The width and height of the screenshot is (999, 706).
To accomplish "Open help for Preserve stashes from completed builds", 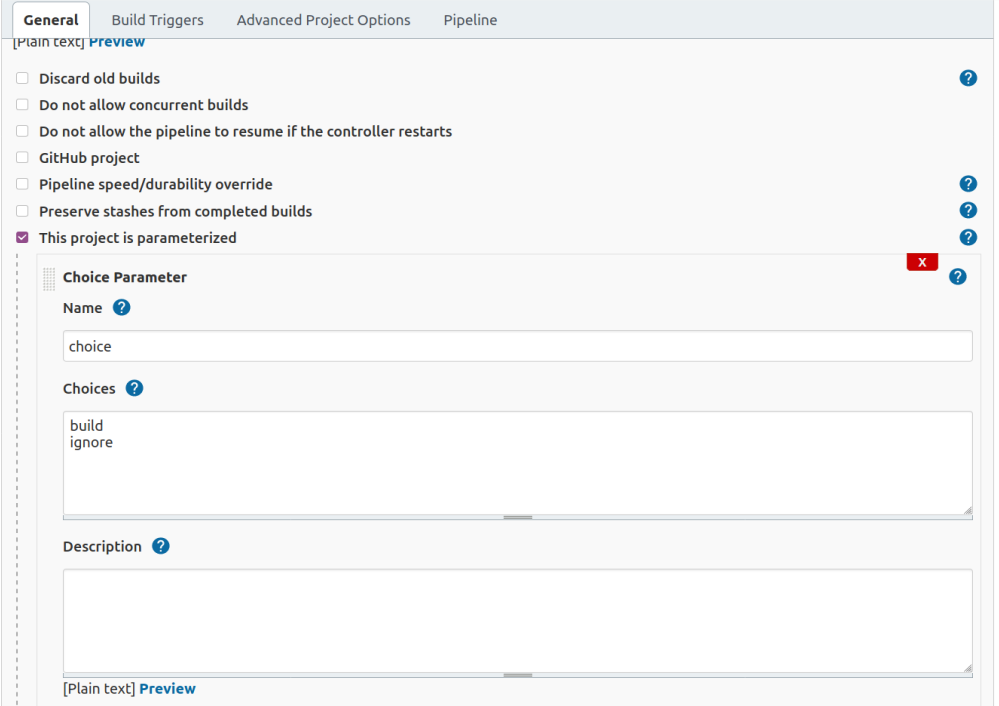I will click(x=968, y=210).
